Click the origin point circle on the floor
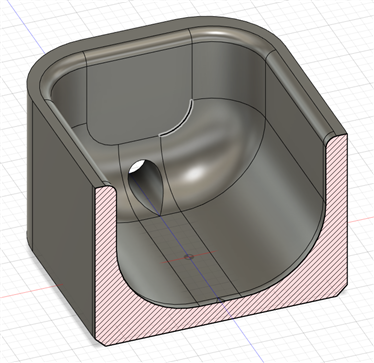The height and width of the screenshot is (363, 374). click(189, 257)
